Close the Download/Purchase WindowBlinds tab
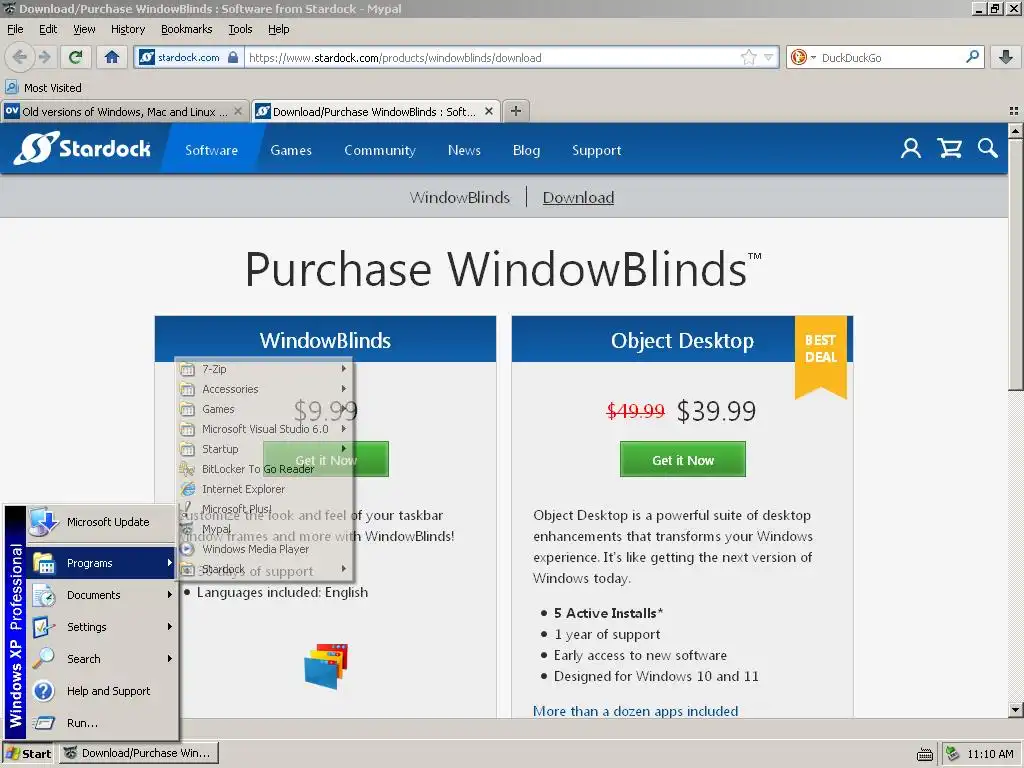 pos(488,112)
